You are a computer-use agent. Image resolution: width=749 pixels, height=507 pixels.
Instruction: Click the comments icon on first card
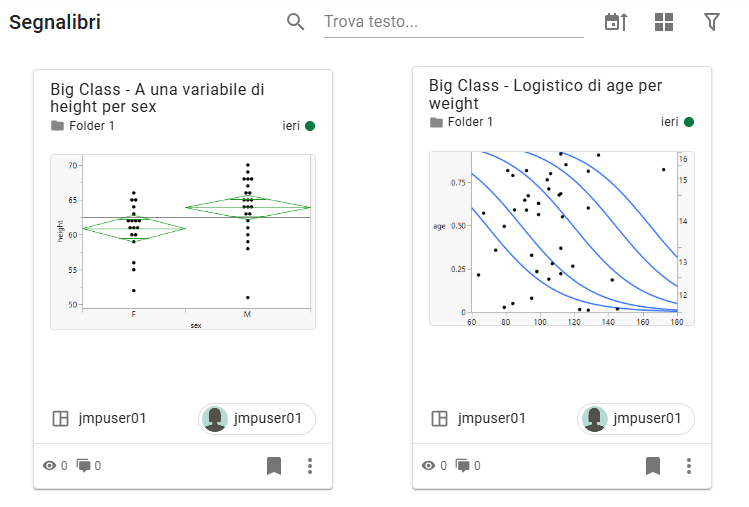(x=84, y=466)
